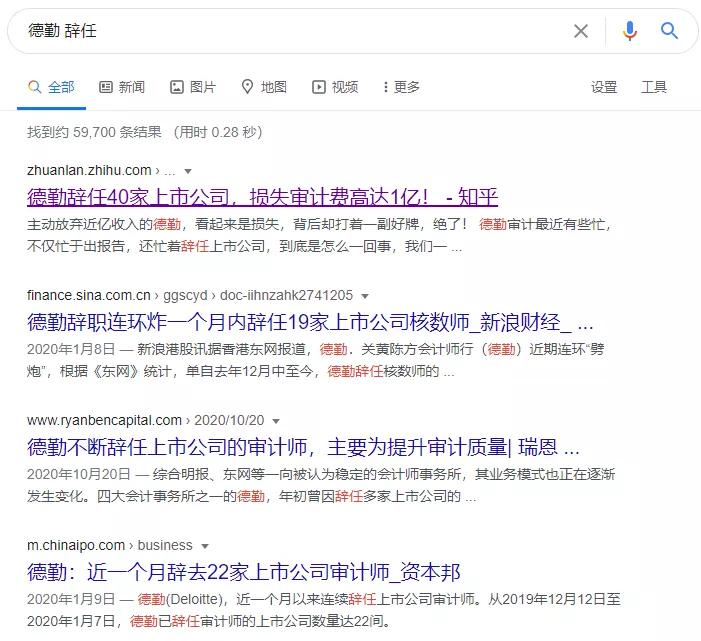Open 德勤辞职连环炸 新浪财经 result
Image resolution: width=701 pixels, height=641 pixels.
tap(310, 322)
